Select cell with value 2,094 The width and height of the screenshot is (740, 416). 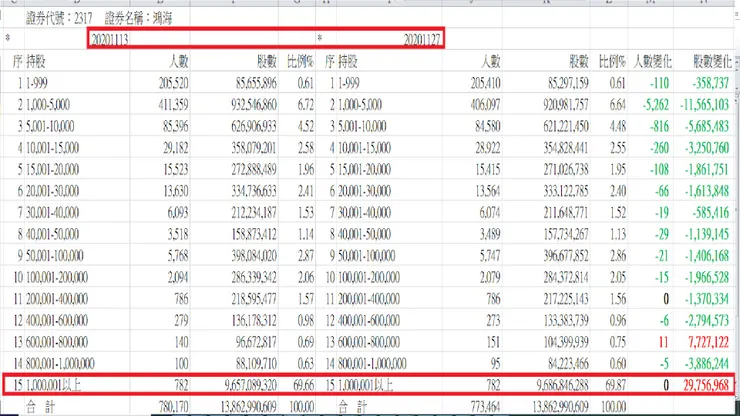tap(178, 278)
